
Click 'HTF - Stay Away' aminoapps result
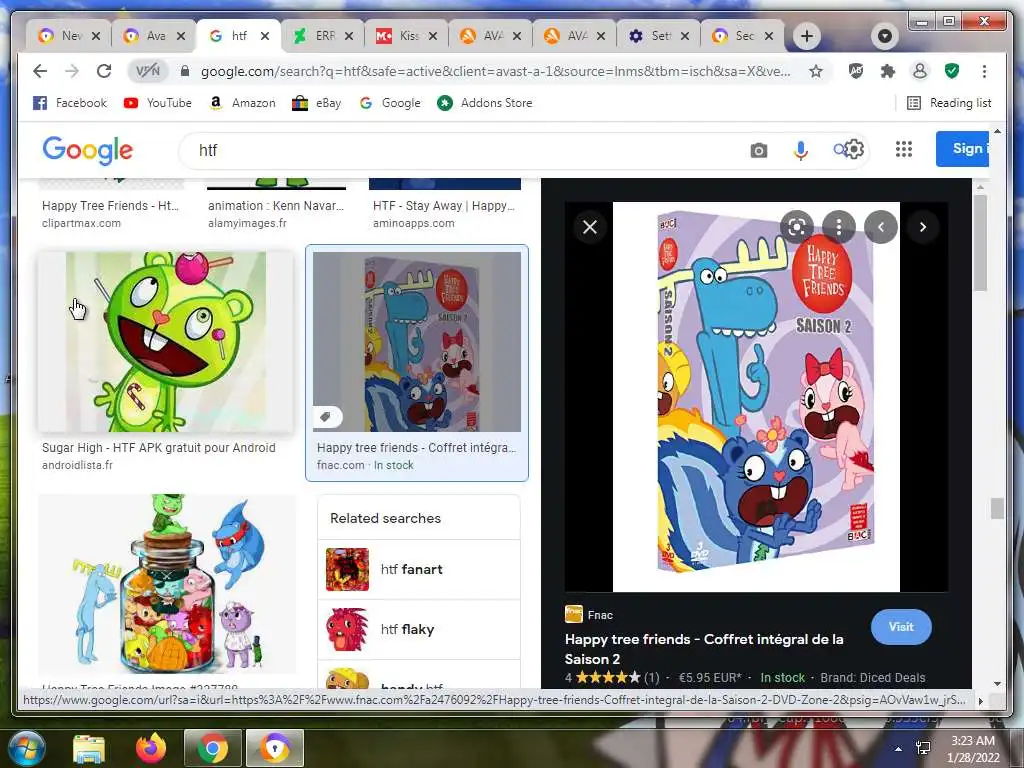click(443, 206)
